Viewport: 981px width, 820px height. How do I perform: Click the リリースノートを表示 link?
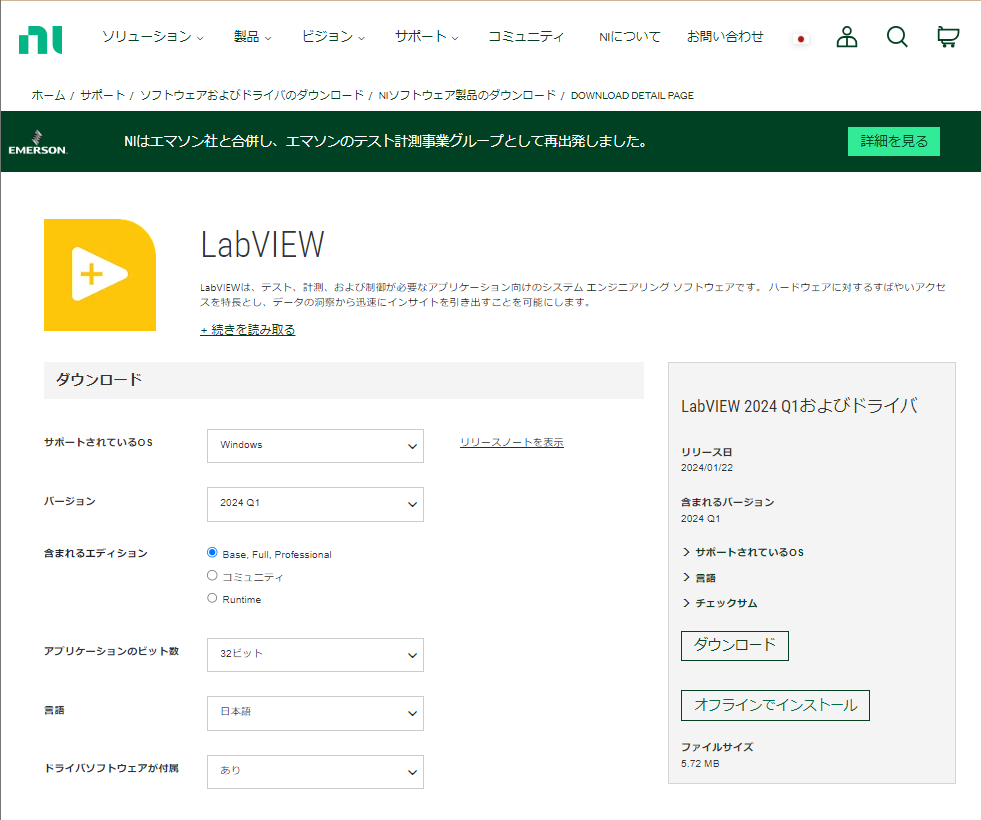click(x=511, y=441)
